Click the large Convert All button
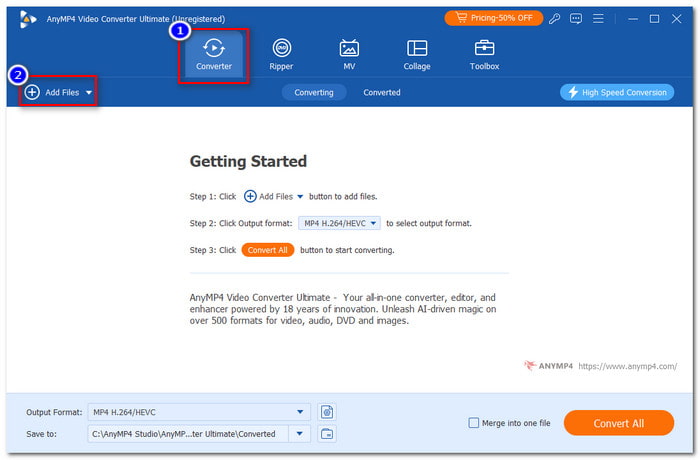700x460 pixels. click(x=619, y=423)
